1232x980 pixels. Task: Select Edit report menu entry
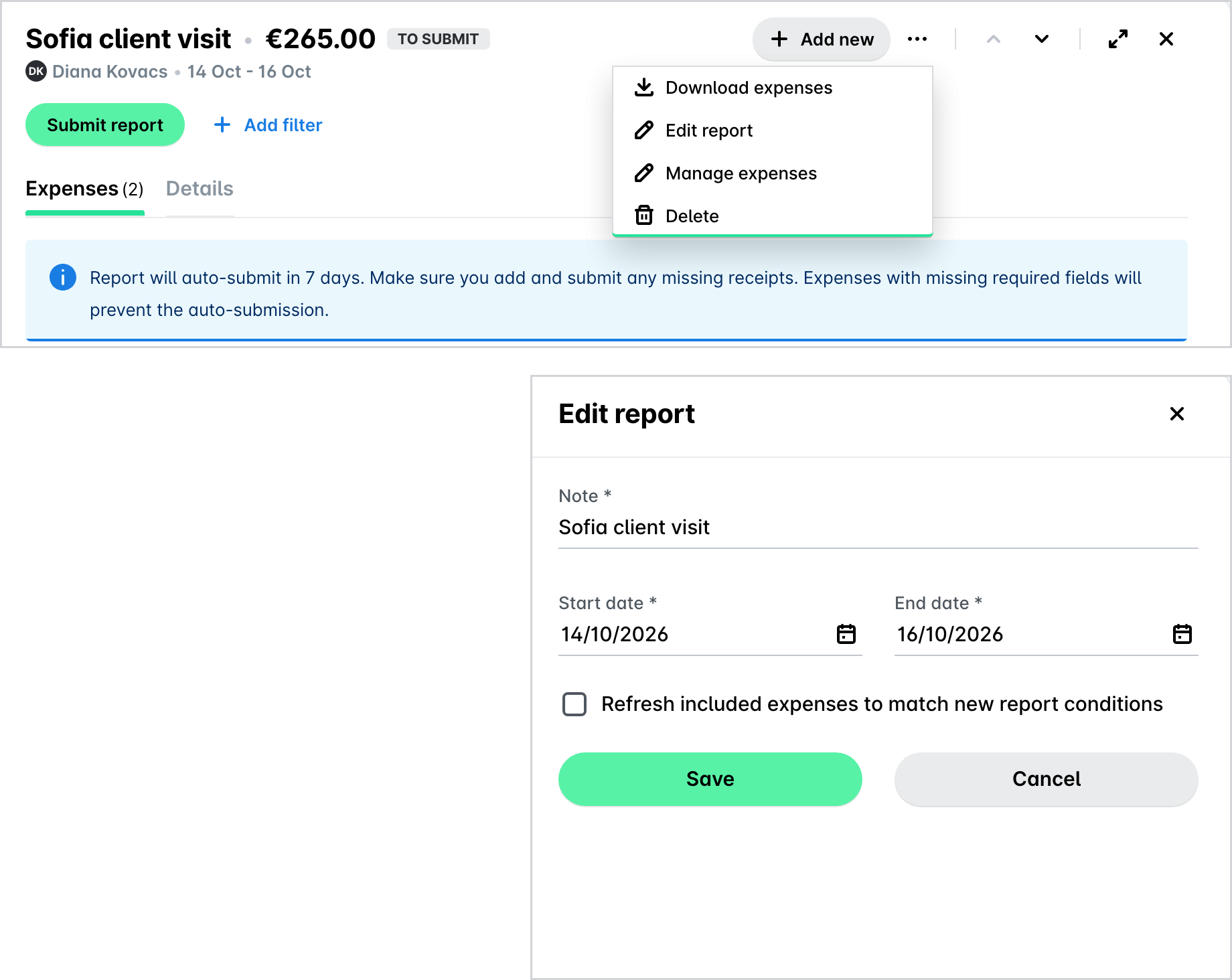[773, 131]
